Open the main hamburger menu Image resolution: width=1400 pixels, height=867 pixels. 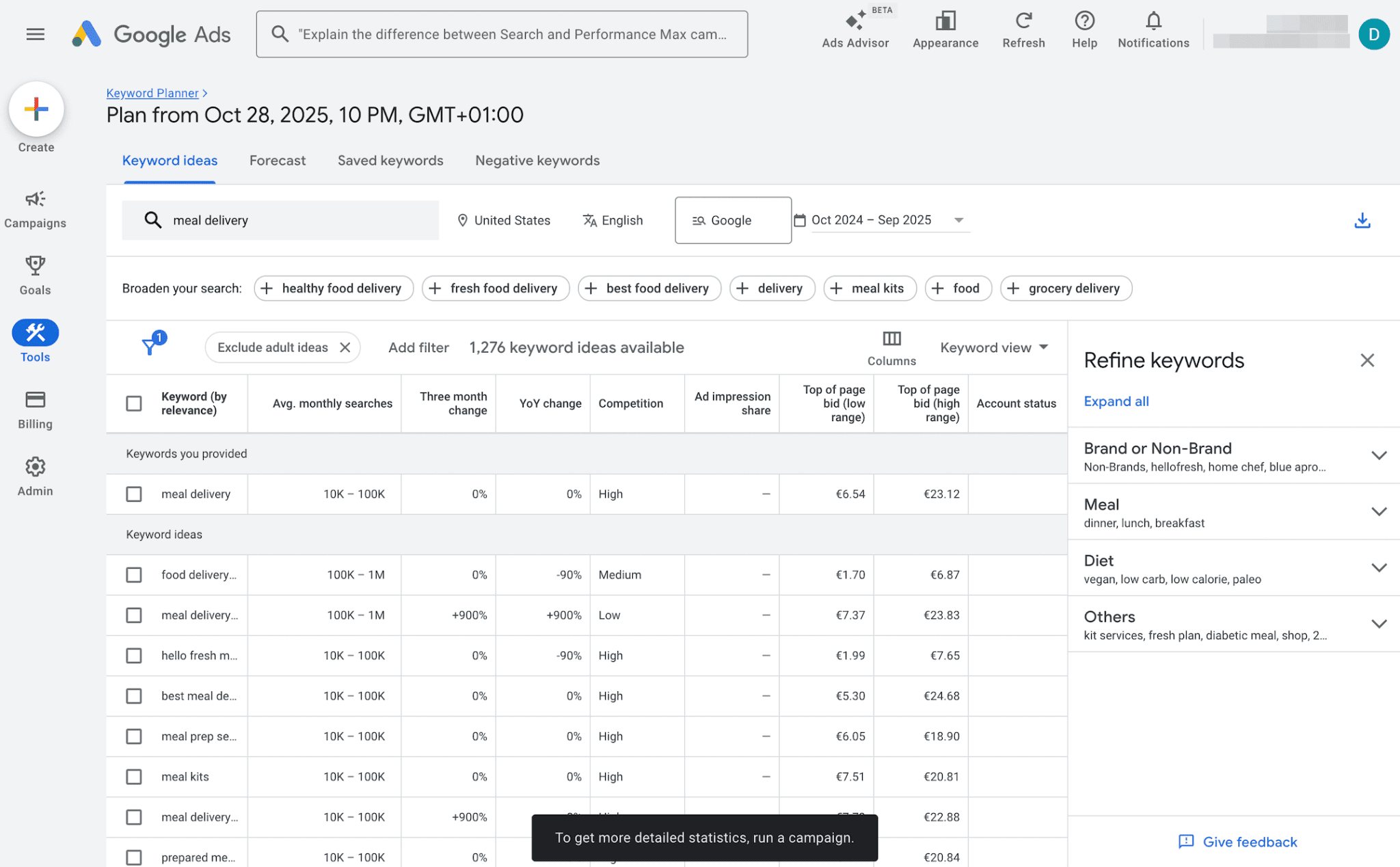click(x=35, y=34)
